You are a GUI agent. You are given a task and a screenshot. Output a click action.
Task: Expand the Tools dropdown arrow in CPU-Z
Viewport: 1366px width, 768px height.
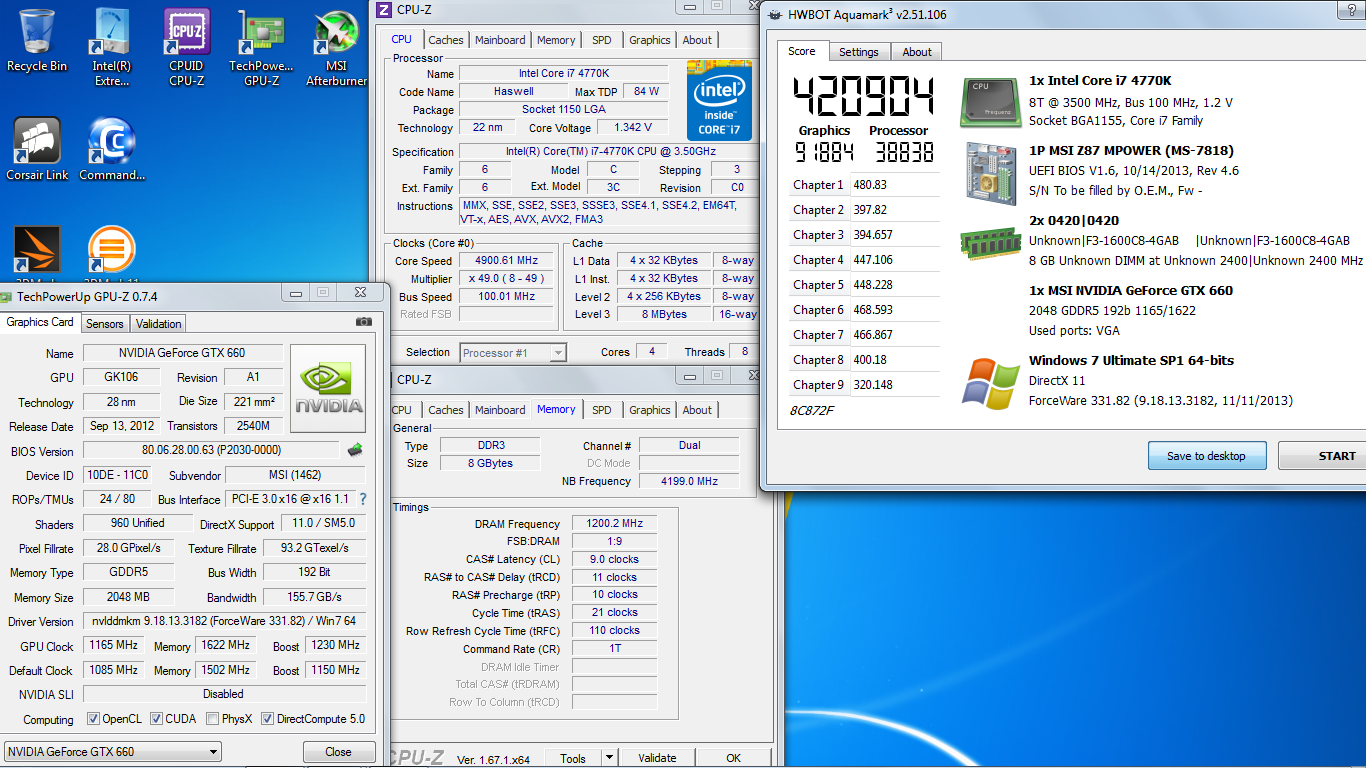coord(610,758)
